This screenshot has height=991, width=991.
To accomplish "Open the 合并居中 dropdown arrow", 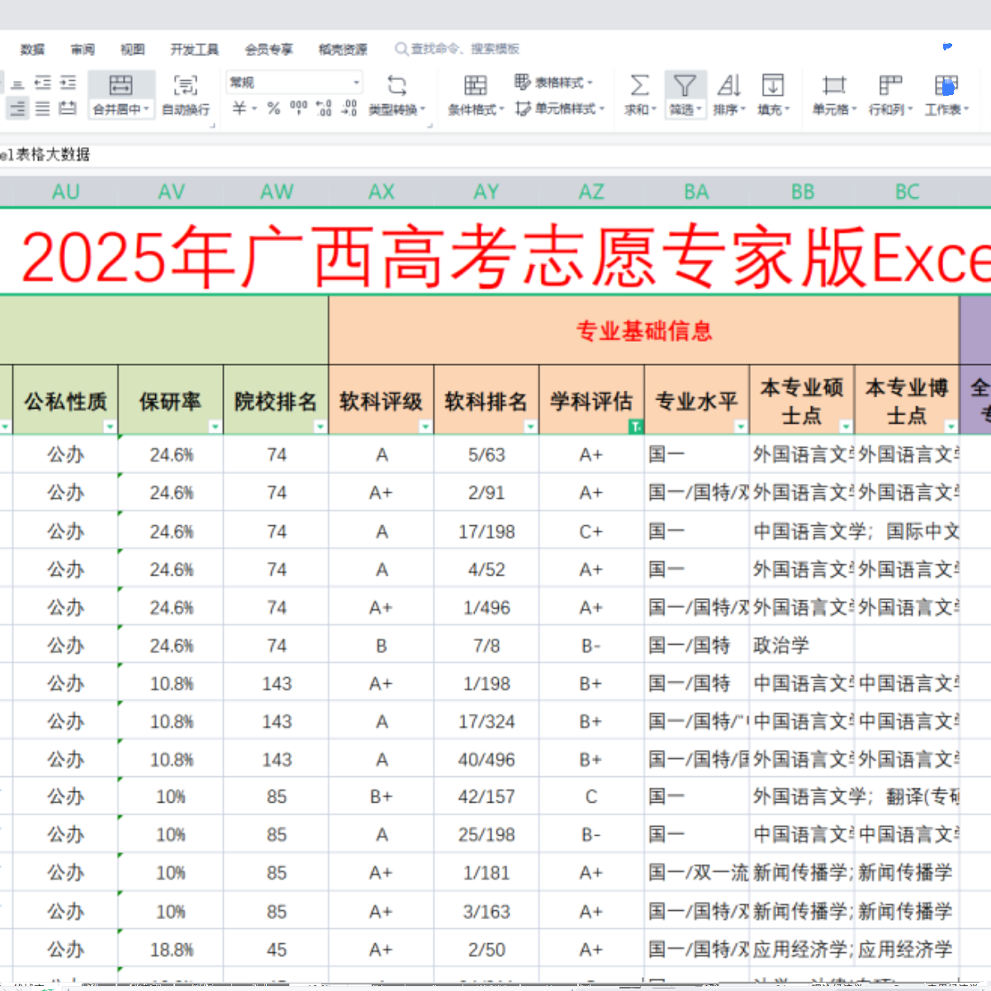I will coord(146,109).
